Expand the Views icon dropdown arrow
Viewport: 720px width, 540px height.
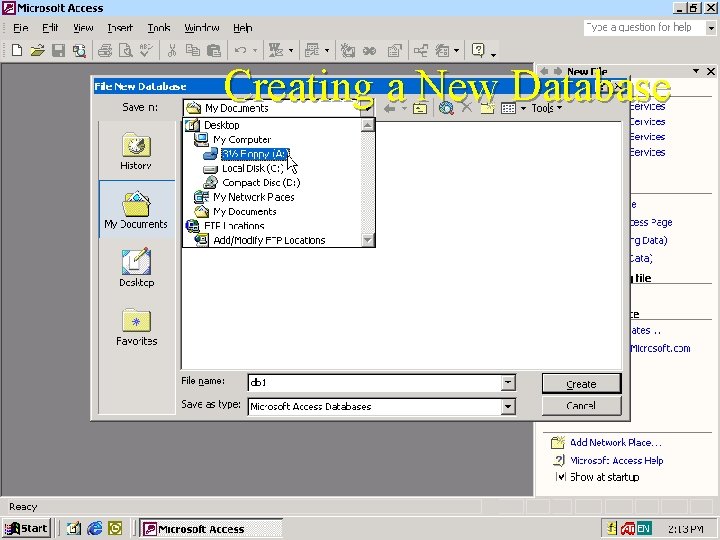[523, 109]
